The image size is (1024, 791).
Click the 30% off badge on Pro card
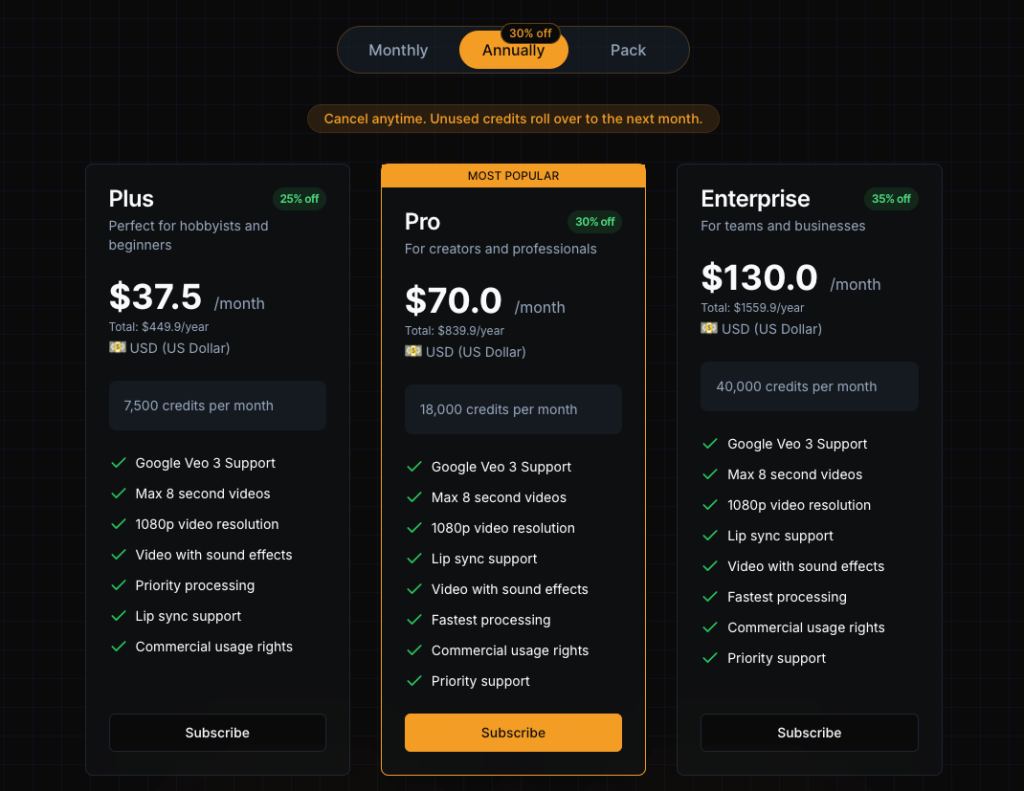[595, 221]
